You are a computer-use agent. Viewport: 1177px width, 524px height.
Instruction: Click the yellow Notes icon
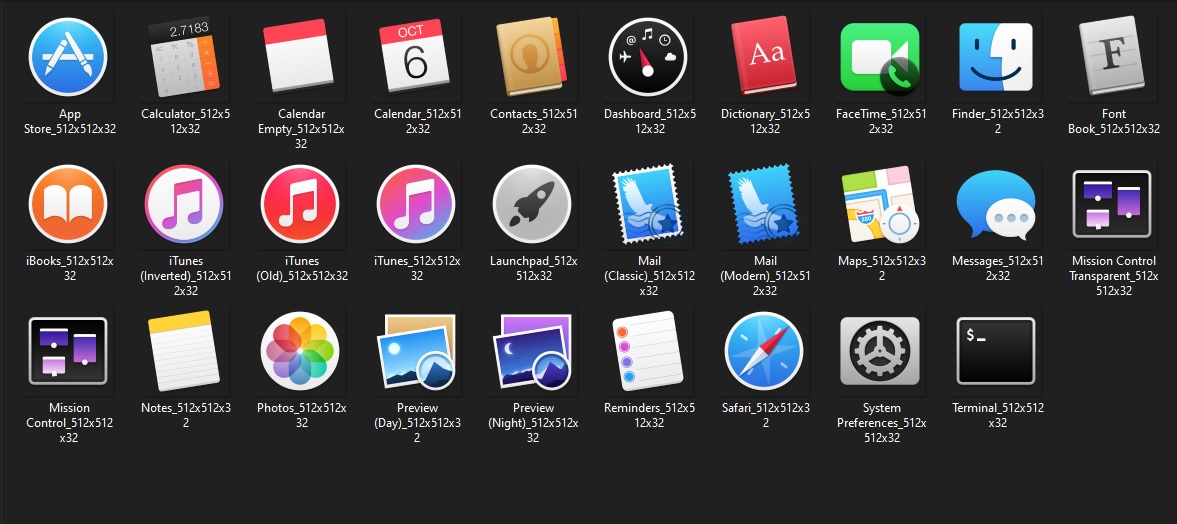point(185,351)
